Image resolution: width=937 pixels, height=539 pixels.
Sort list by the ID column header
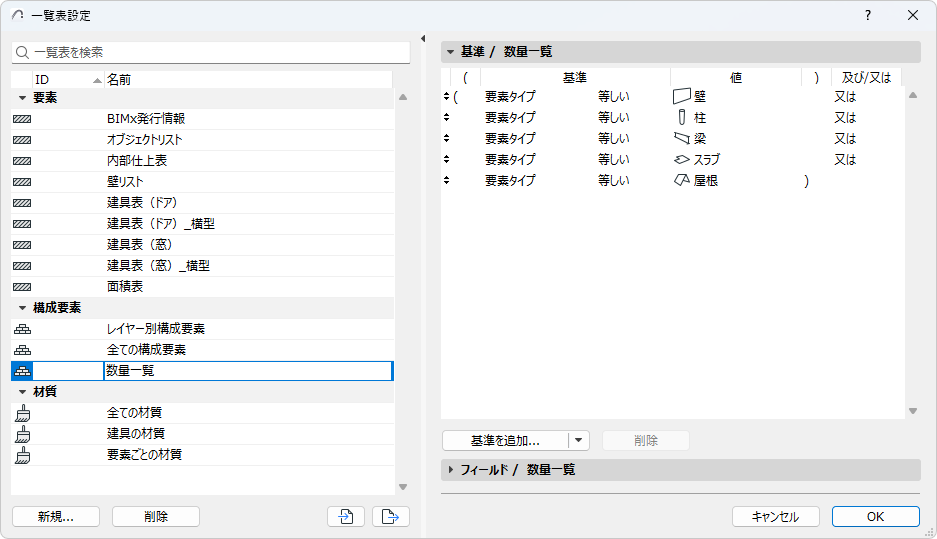(68, 79)
